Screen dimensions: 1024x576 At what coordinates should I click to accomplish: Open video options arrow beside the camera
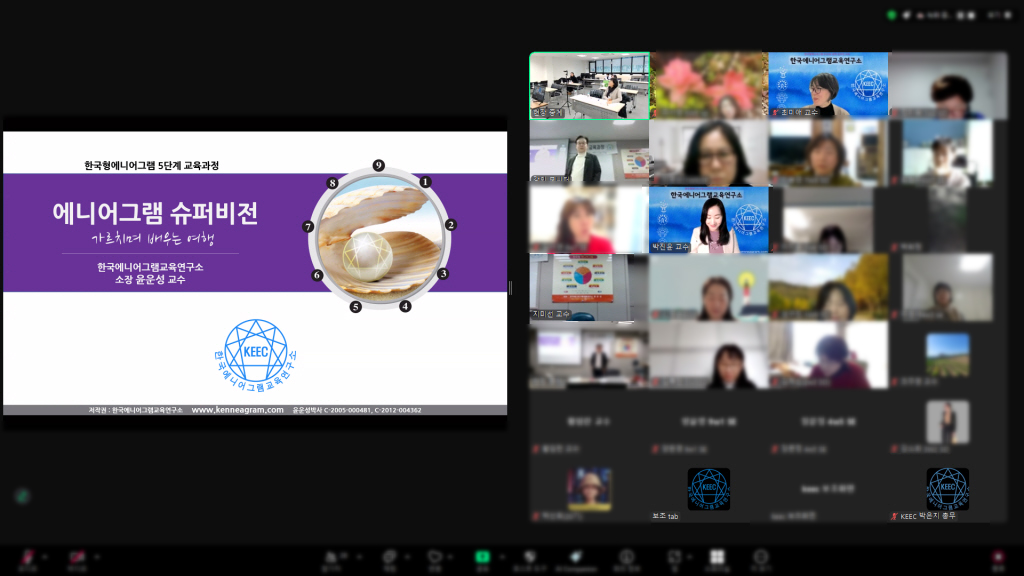[97, 557]
